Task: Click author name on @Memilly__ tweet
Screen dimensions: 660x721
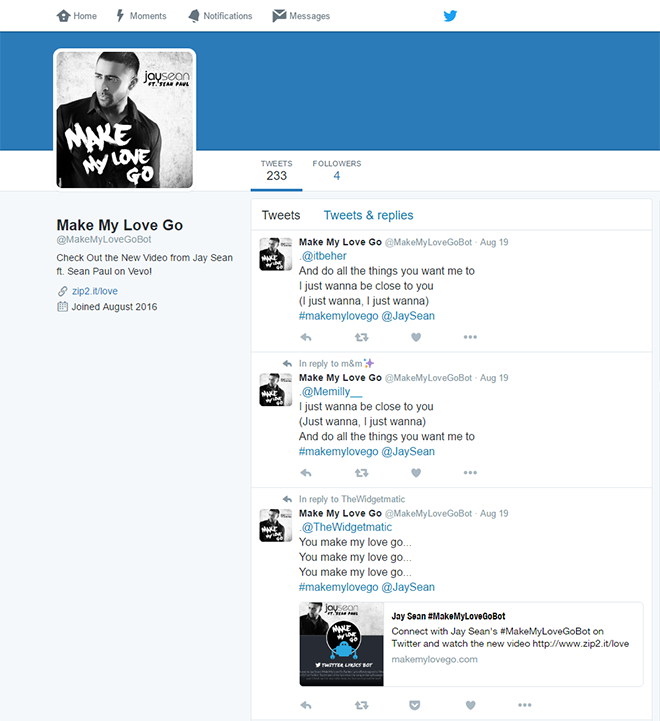Action: [340, 378]
